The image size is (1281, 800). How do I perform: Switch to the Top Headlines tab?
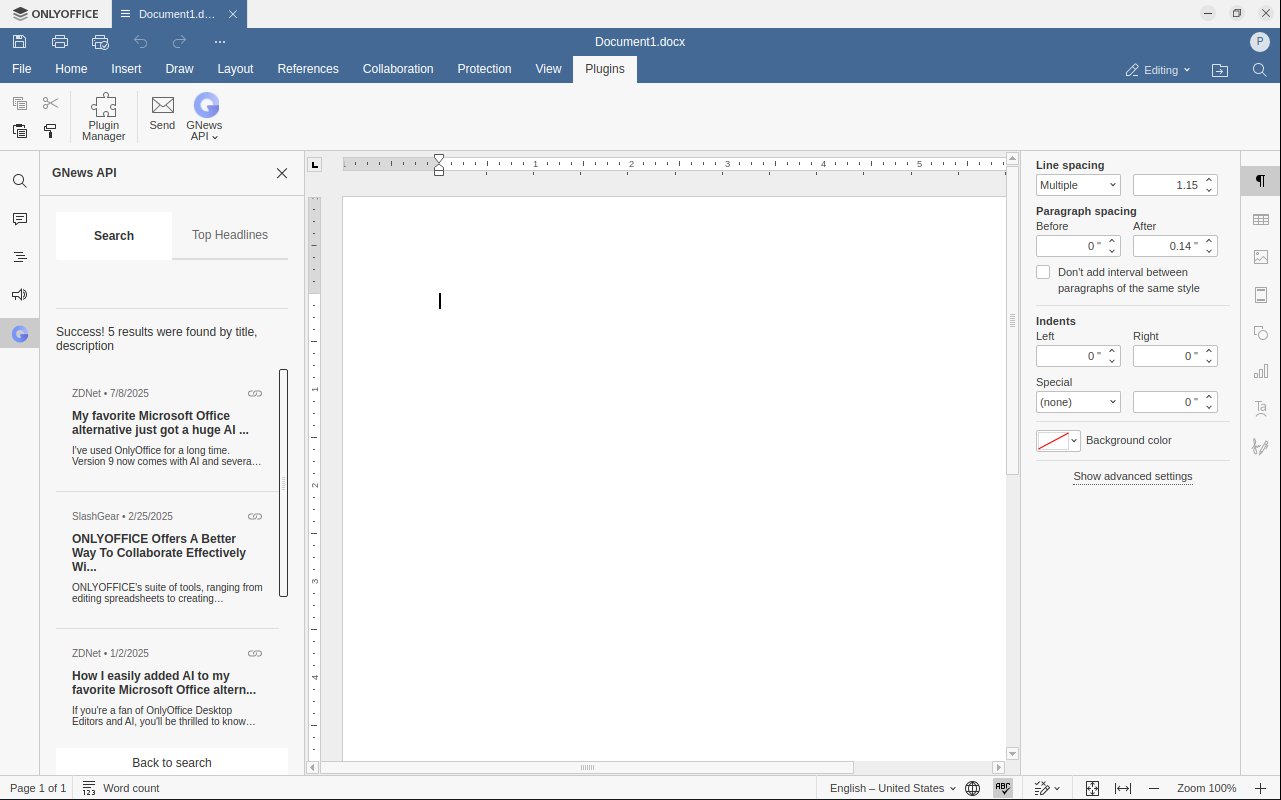click(230, 235)
